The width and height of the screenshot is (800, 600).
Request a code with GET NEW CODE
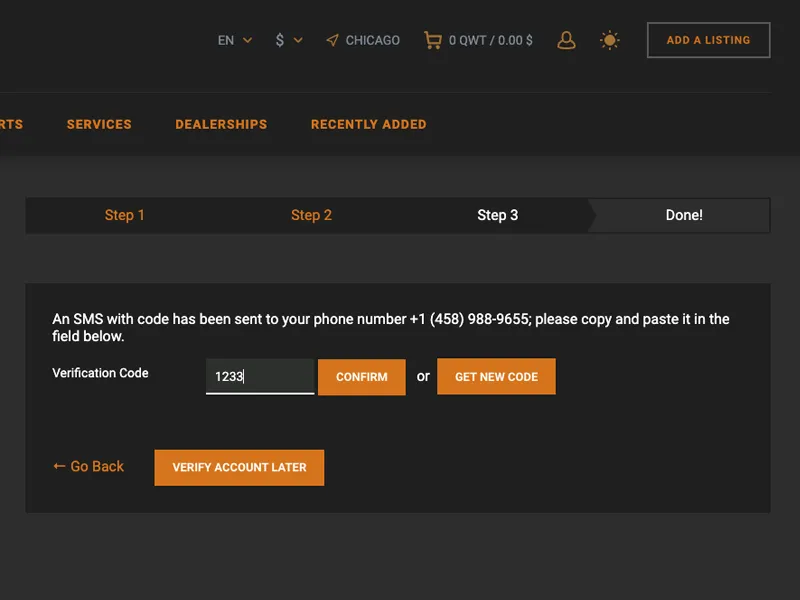(496, 377)
